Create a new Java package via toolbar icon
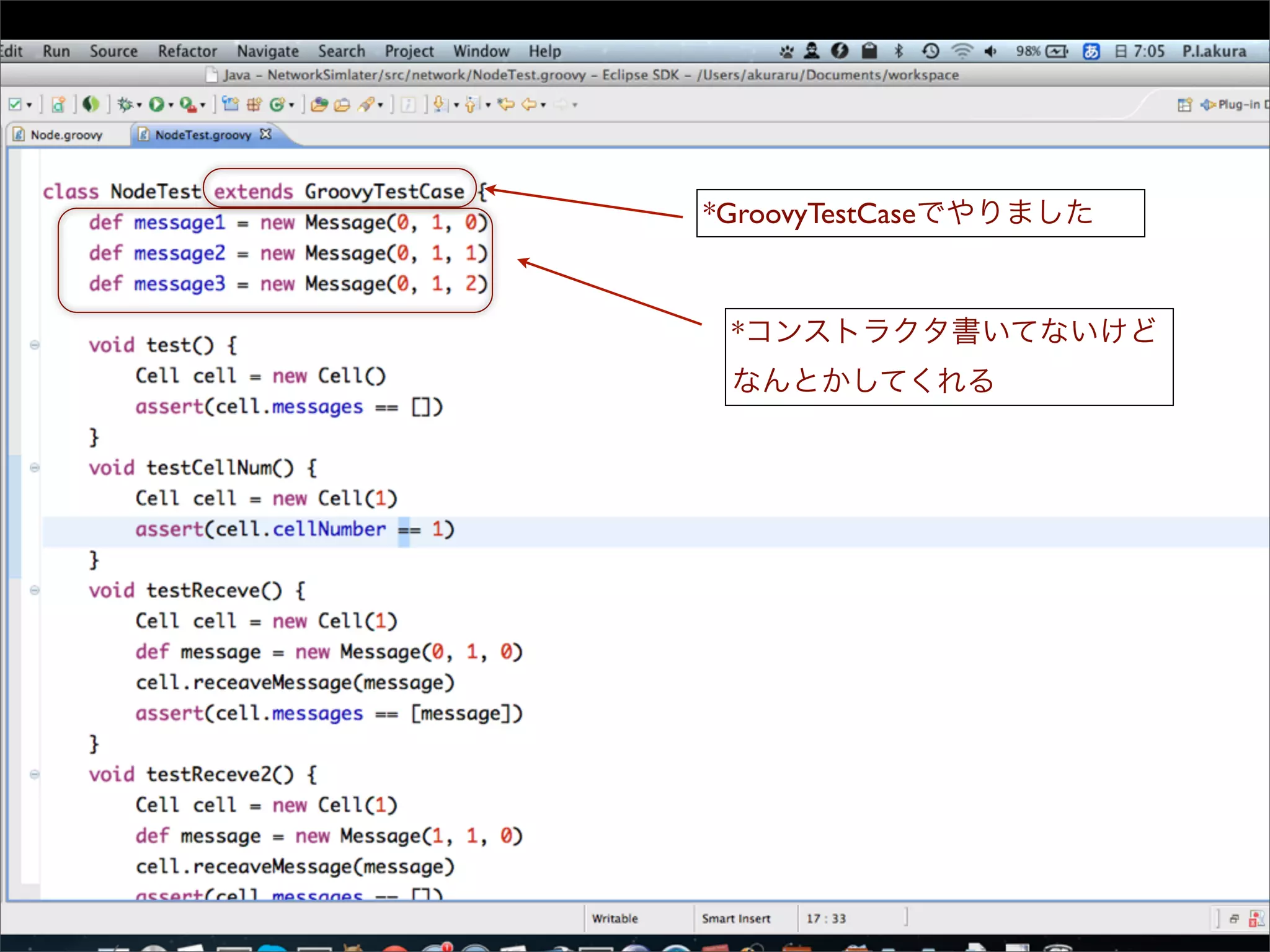Screen dimensions: 1270x952 [x=254, y=105]
